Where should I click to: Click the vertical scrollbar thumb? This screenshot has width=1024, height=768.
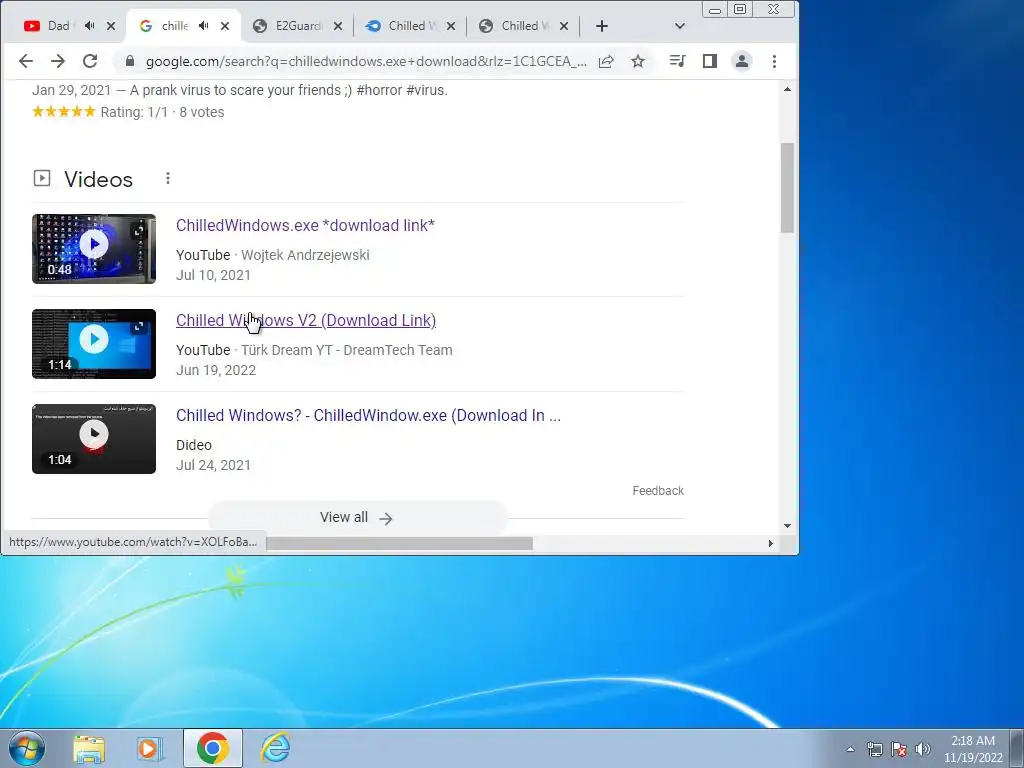point(788,188)
